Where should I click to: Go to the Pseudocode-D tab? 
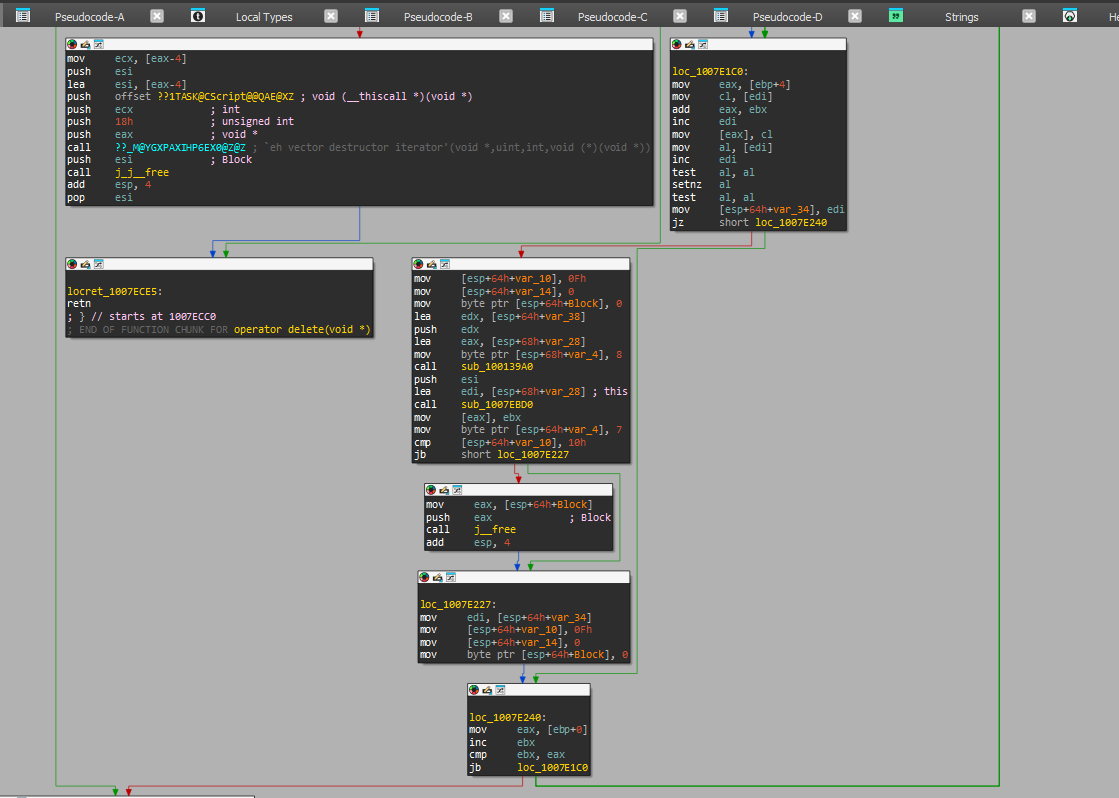(787, 16)
